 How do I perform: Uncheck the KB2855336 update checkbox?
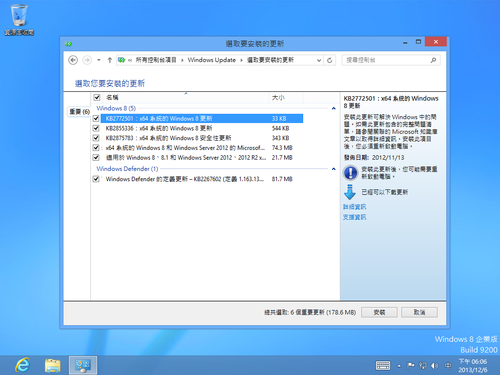coord(96,128)
